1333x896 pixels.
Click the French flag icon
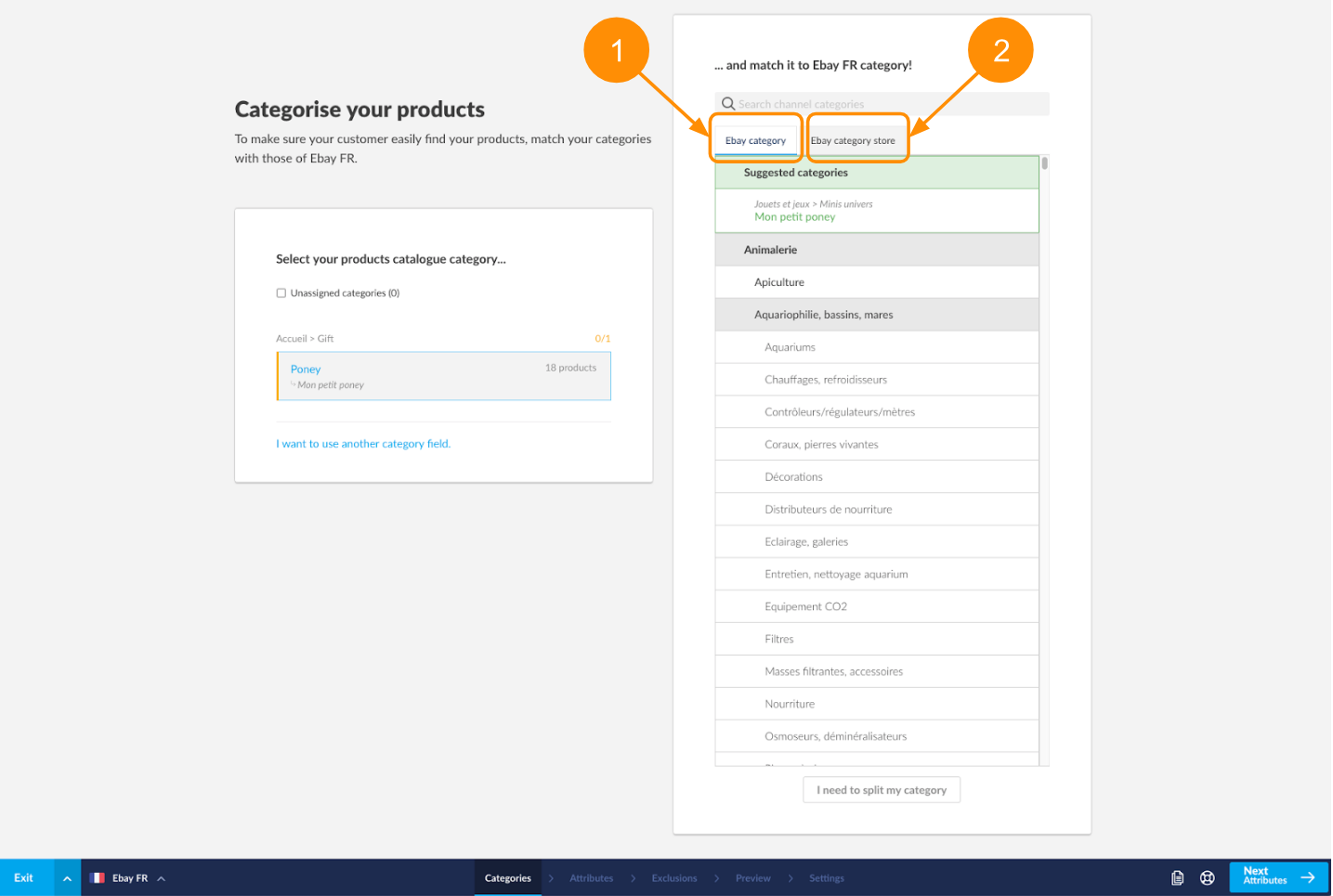(x=98, y=877)
